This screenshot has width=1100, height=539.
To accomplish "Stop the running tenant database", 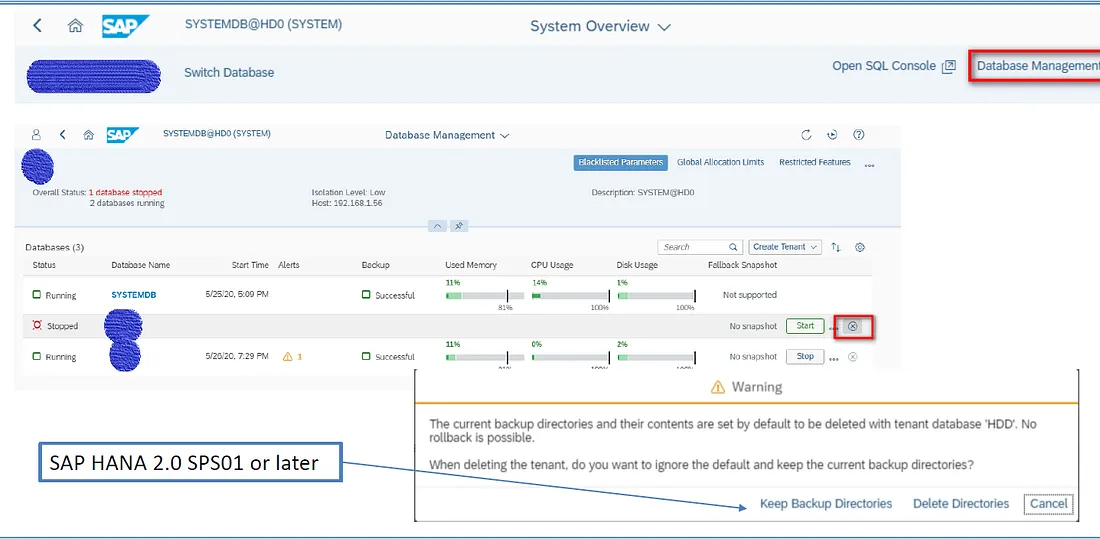I will click(x=805, y=357).
